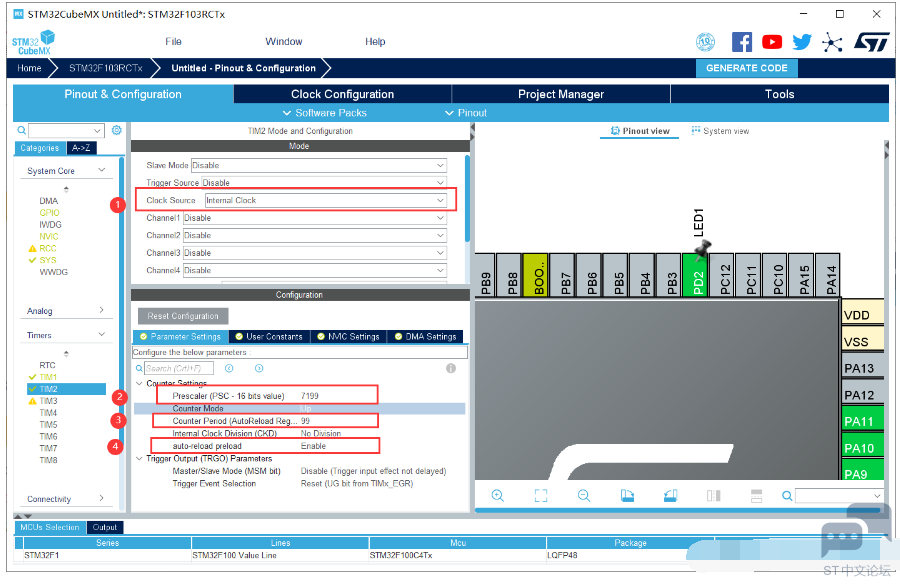Screen dimensions: 900x586
Task: Go to next parameter search result
Action: pyautogui.click(x=259, y=368)
